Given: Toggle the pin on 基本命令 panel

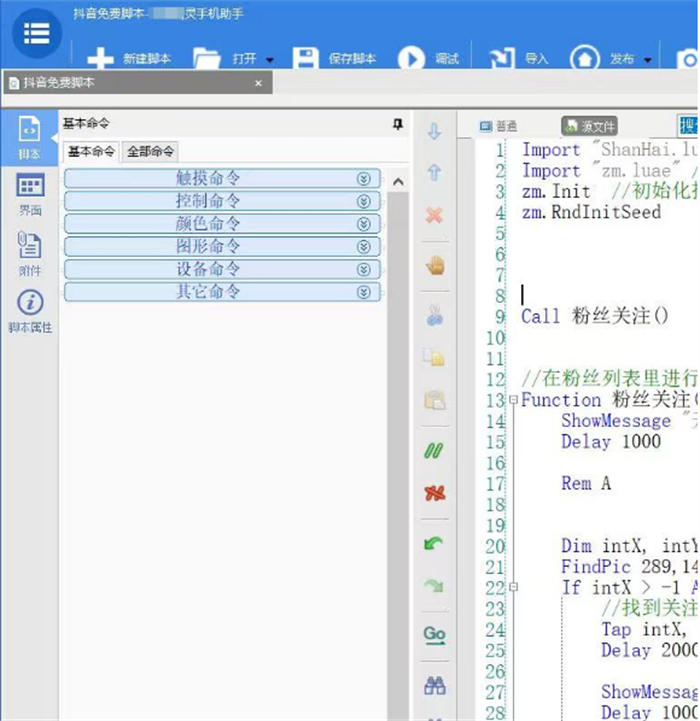Looking at the screenshot, I should (397, 124).
